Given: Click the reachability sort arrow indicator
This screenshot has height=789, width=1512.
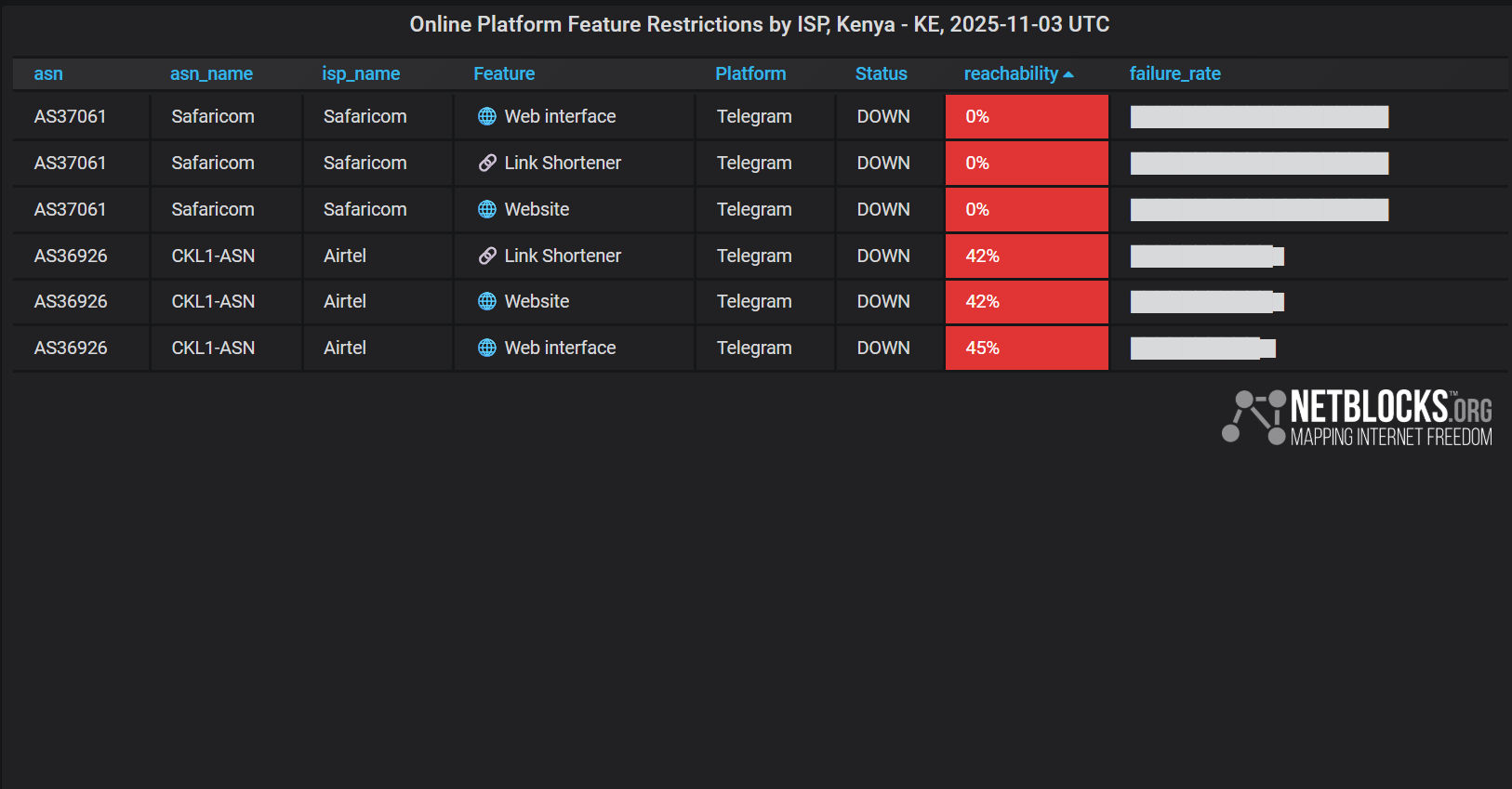Looking at the screenshot, I should pyautogui.click(x=1068, y=74).
